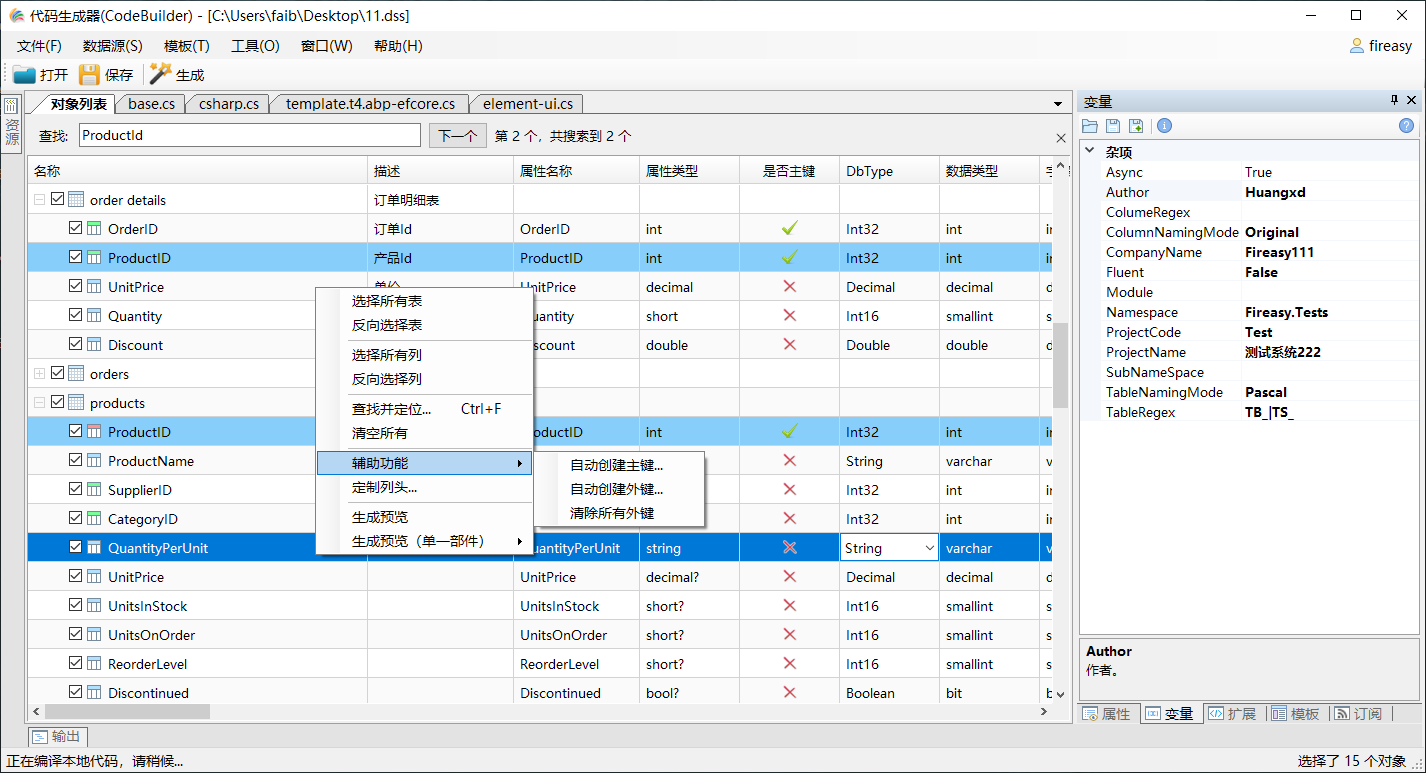Click the 保存 floppy disk toolbar icon
The image size is (1426, 773).
pos(90,74)
